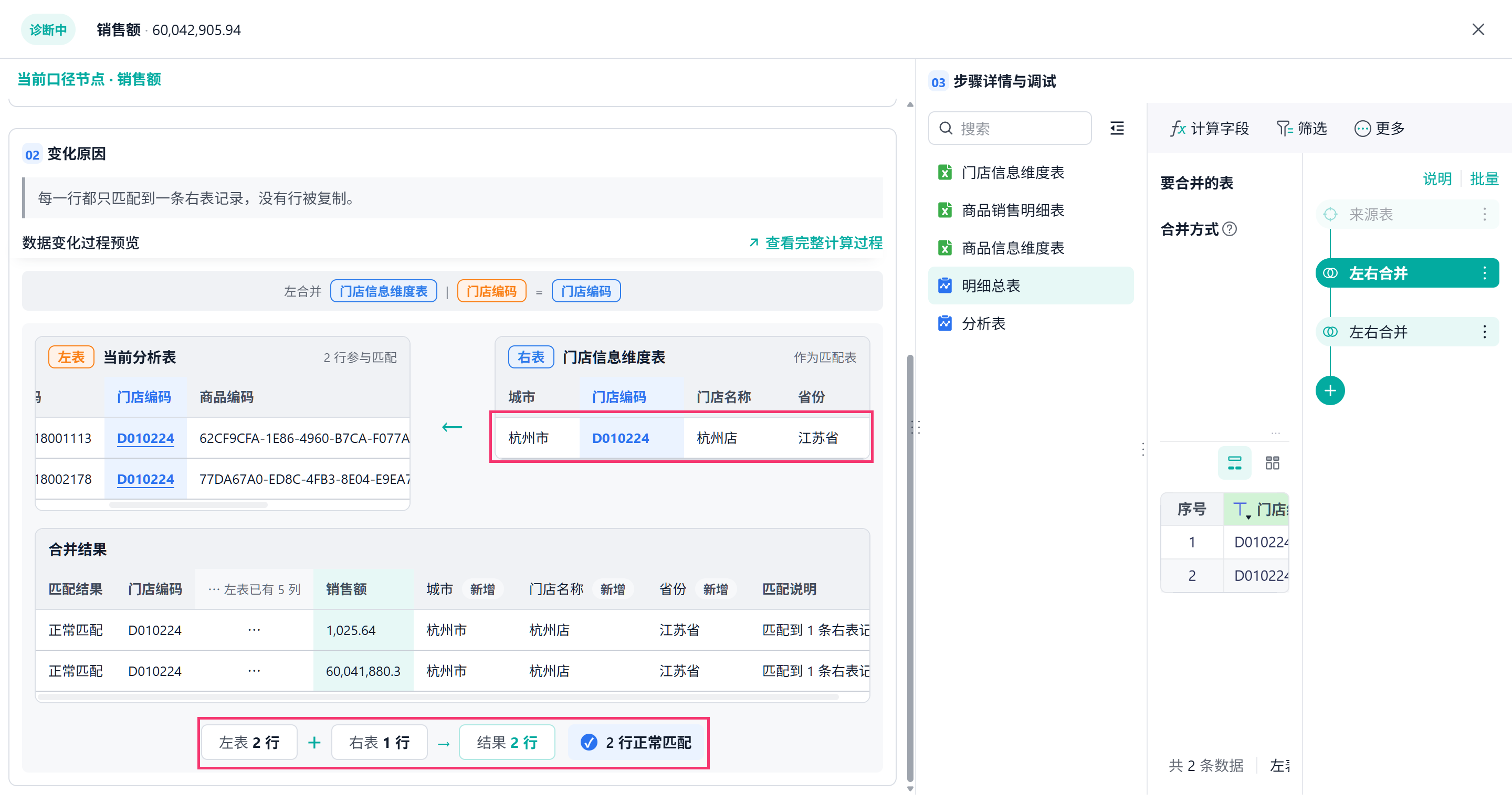Click the green add step plus button
This screenshot has width=1512, height=803.
coord(1329,391)
